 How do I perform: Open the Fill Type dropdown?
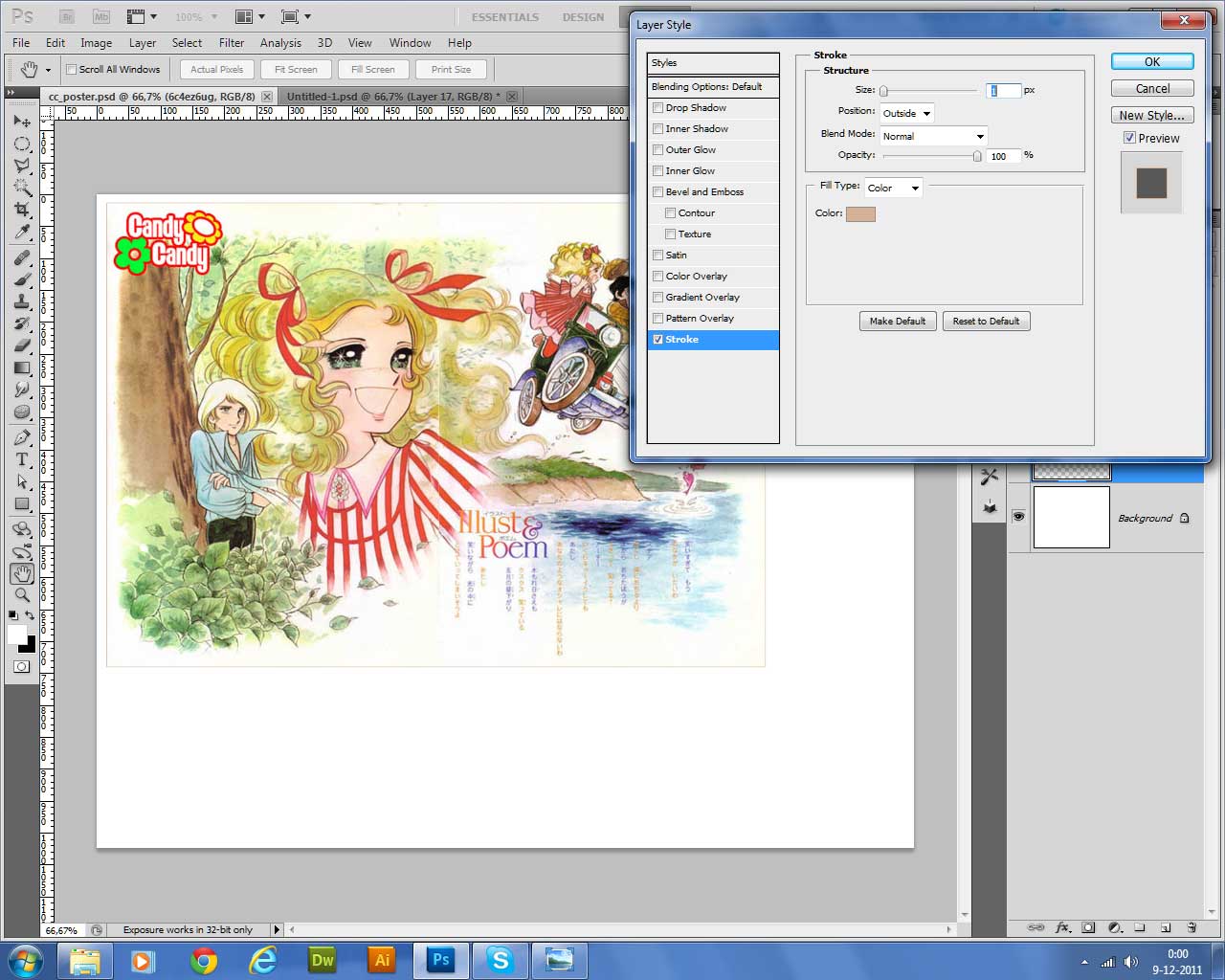(x=894, y=188)
